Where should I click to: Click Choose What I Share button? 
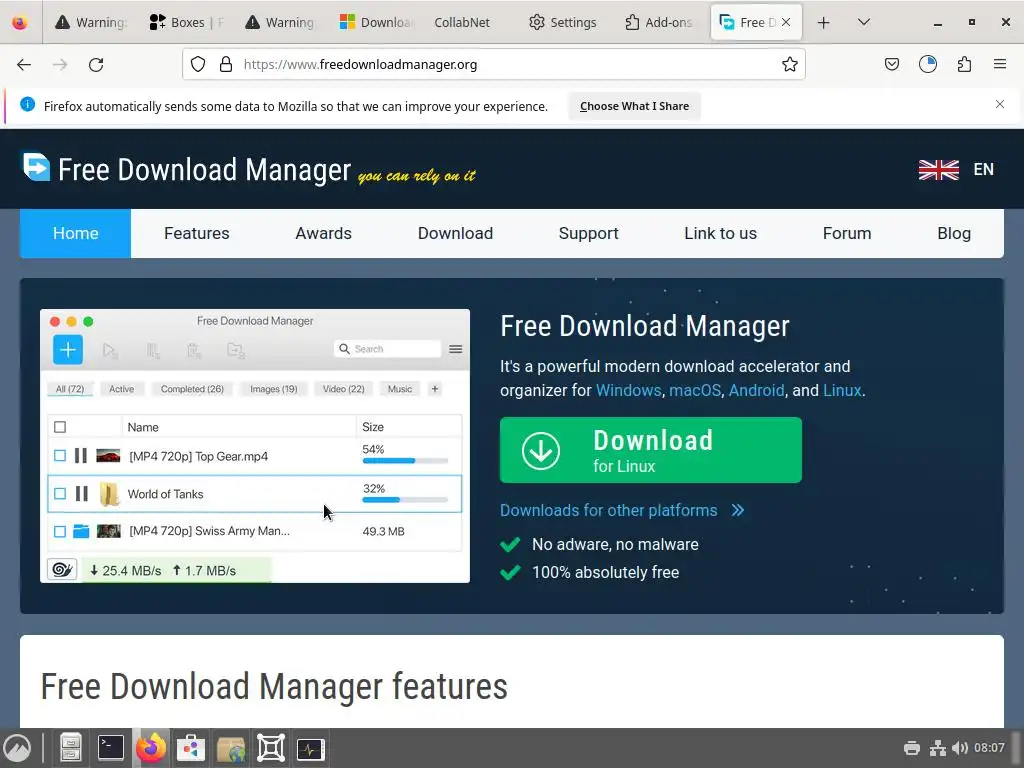coord(634,106)
